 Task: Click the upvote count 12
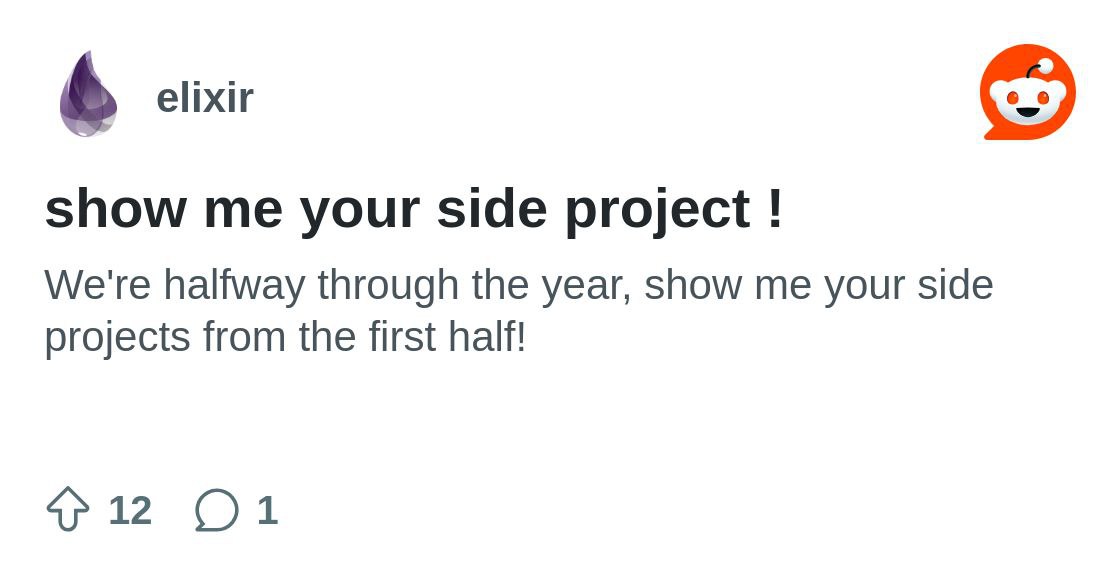click(x=130, y=510)
